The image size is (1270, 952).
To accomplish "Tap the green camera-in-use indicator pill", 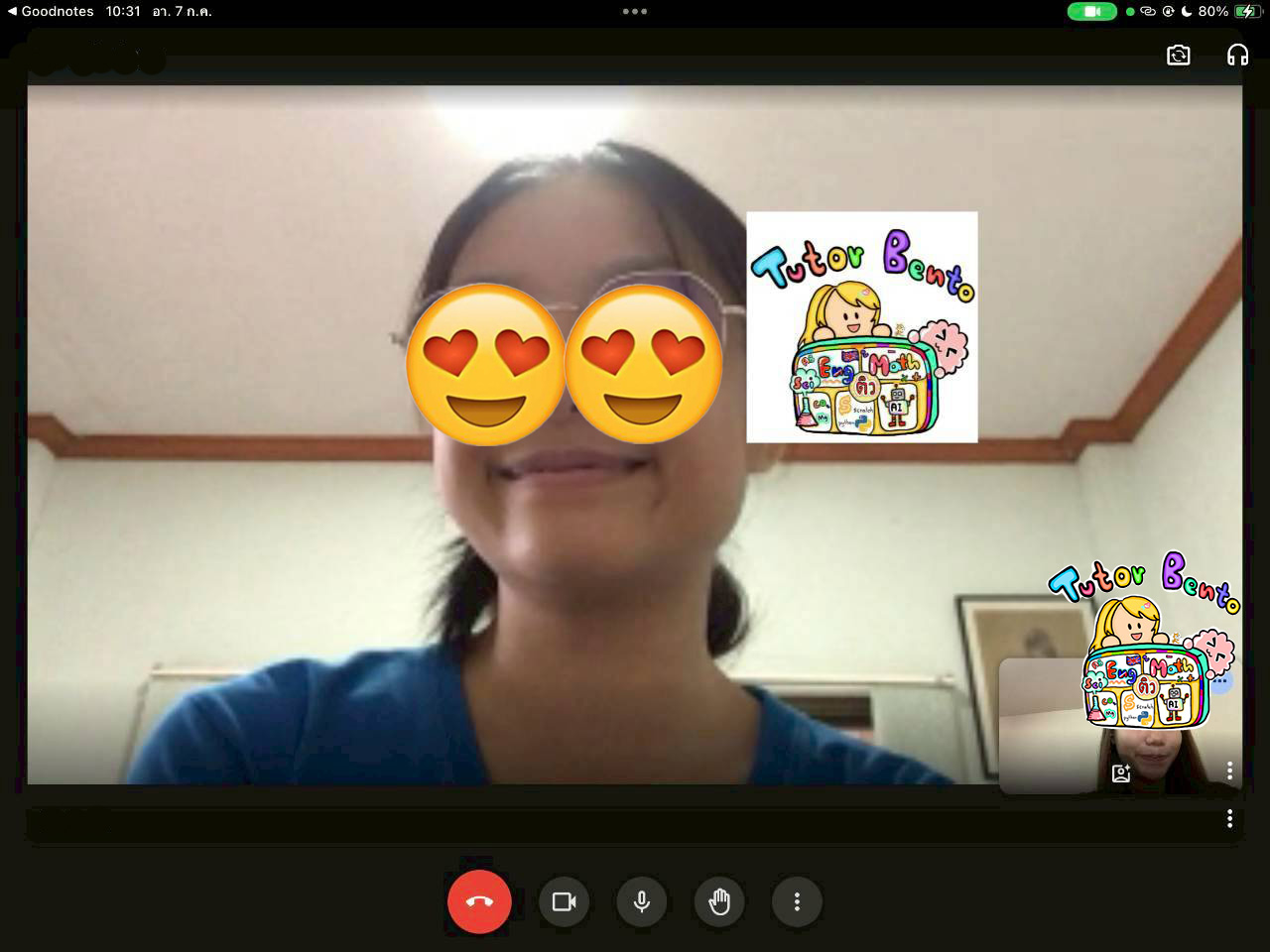I will 1091,12.
